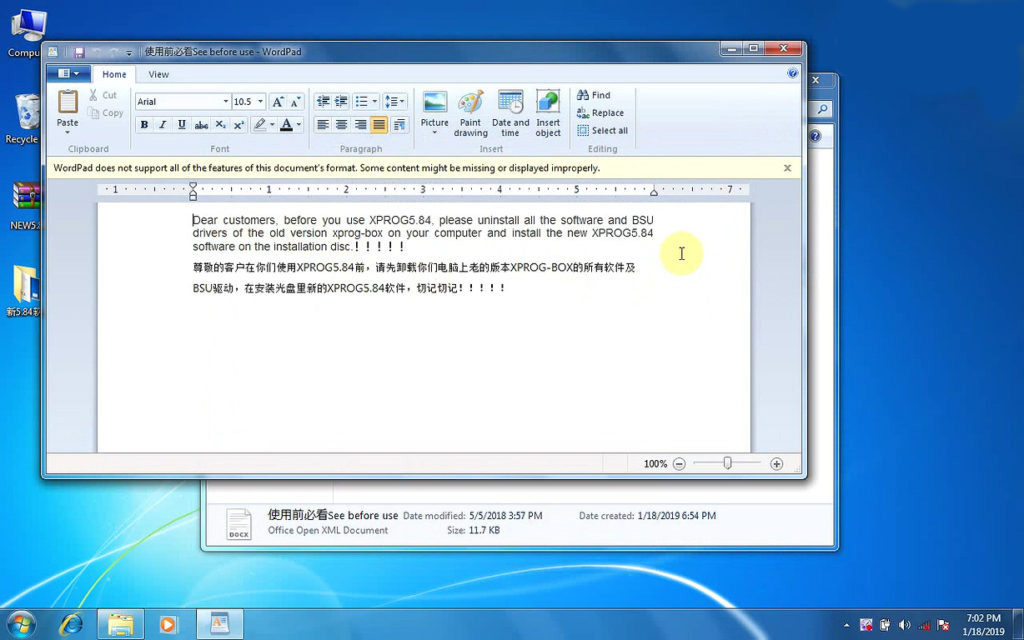Switch to the Home ribbon tab
Screen dimensions: 1024x640
pyautogui.click(x=114, y=74)
